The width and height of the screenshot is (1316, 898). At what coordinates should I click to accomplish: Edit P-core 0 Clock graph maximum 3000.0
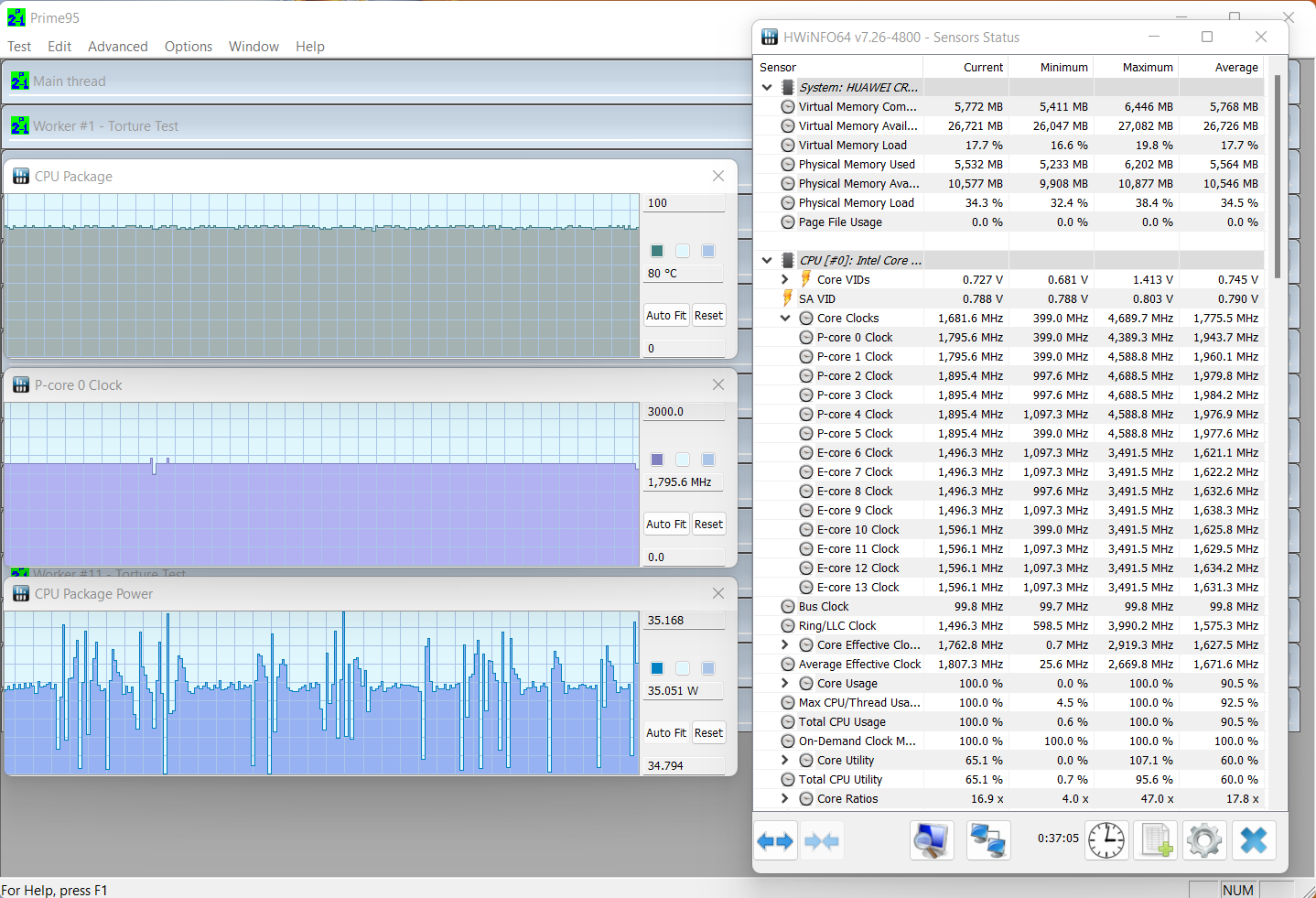pos(685,412)
